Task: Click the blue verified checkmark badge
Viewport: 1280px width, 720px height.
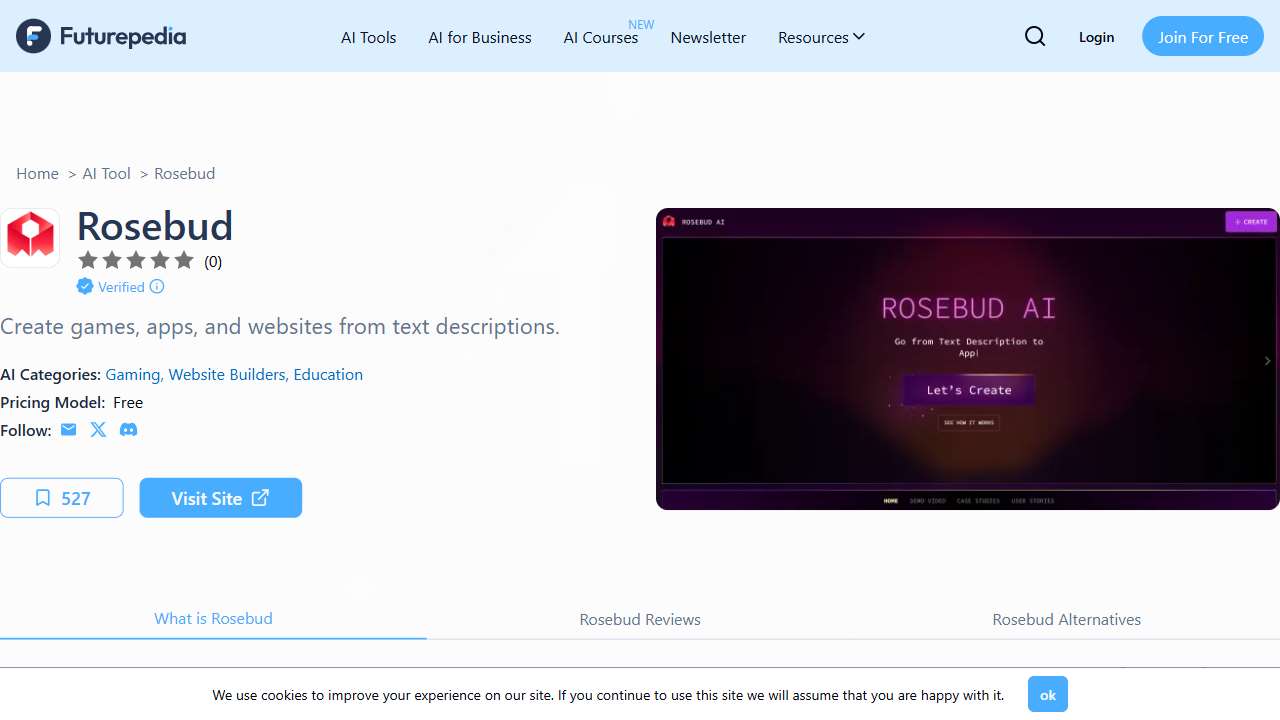Action: coord(85,287)
